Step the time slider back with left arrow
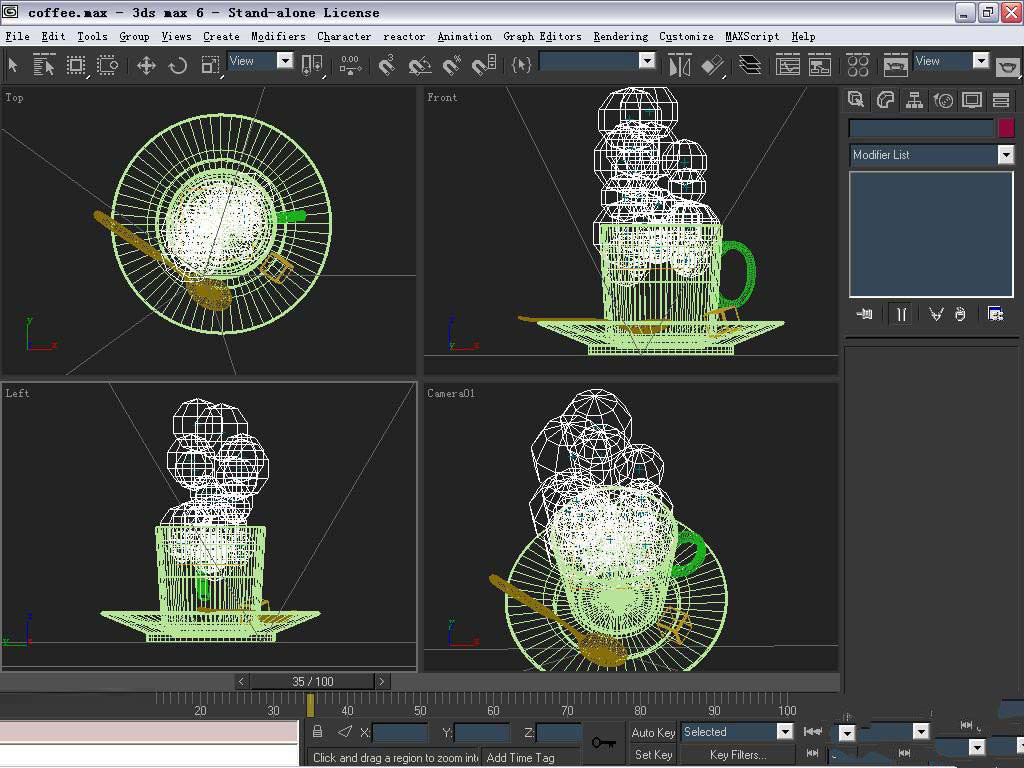1024x768 pixels. tap(241, 681)
